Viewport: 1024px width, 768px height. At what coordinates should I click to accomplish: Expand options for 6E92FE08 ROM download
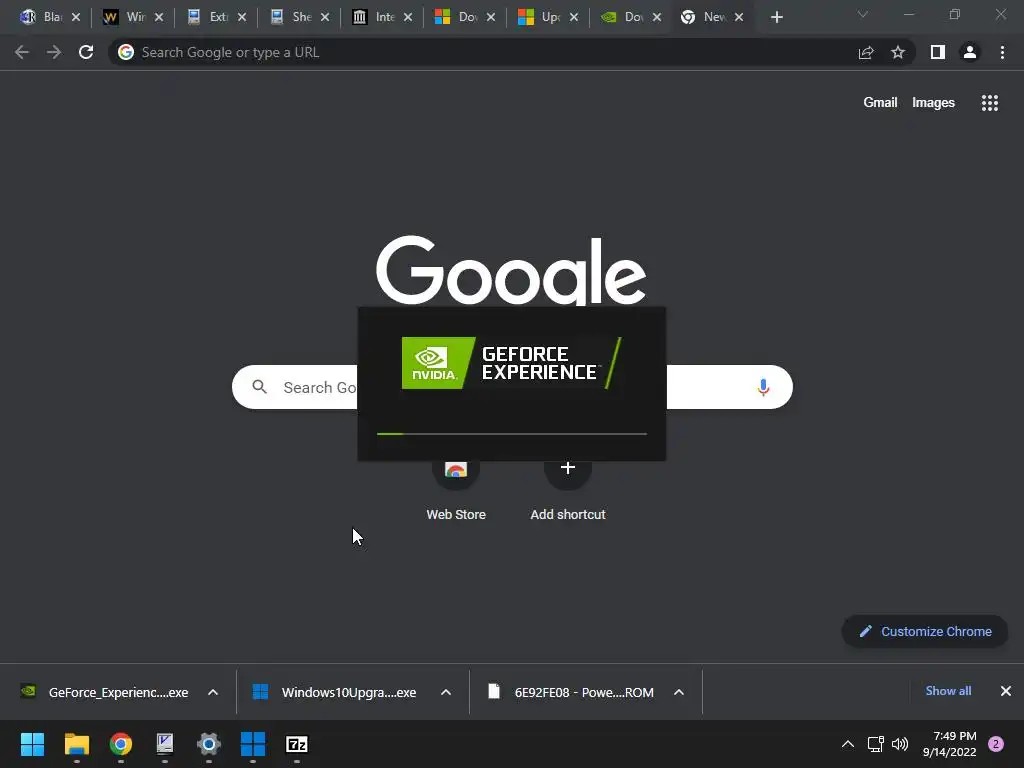pos(679,692)
